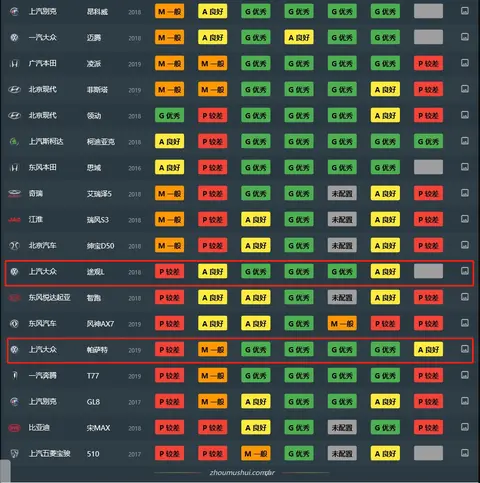Open the image icon in the 帕萨特 row
Viewport: 480px width, 483px height.
point(465,349)
